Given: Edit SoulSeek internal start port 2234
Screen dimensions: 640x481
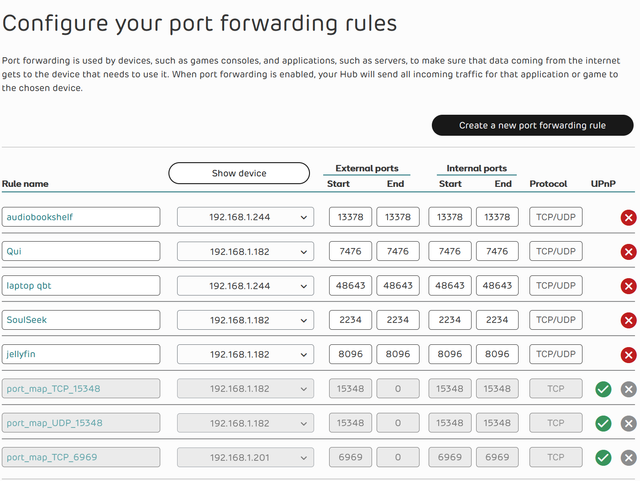Looking at the screenshot, I should tap(449, 320).
